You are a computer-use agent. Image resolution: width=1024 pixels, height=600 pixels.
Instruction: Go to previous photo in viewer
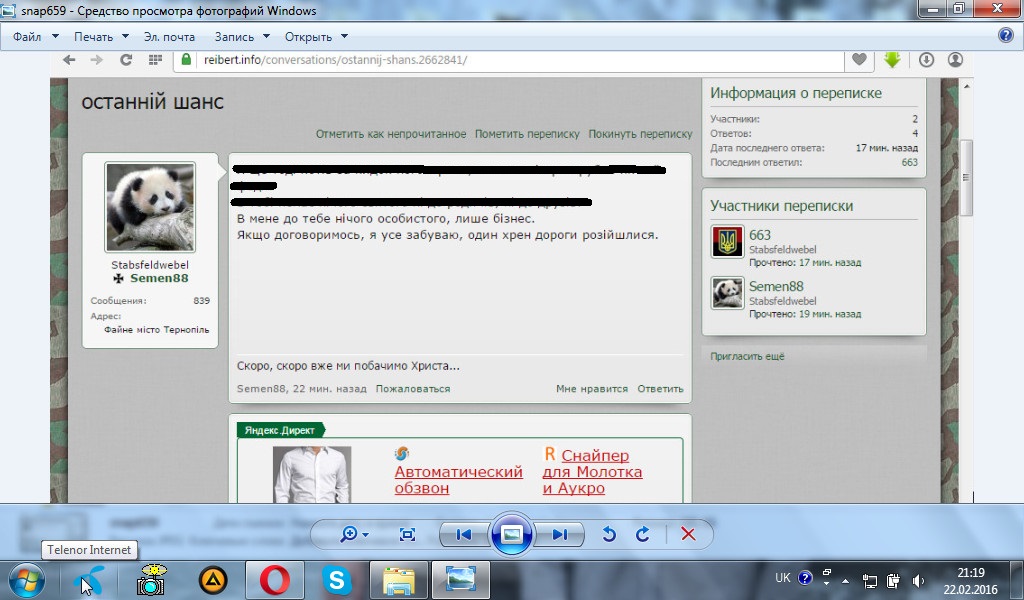click(464, 535)
